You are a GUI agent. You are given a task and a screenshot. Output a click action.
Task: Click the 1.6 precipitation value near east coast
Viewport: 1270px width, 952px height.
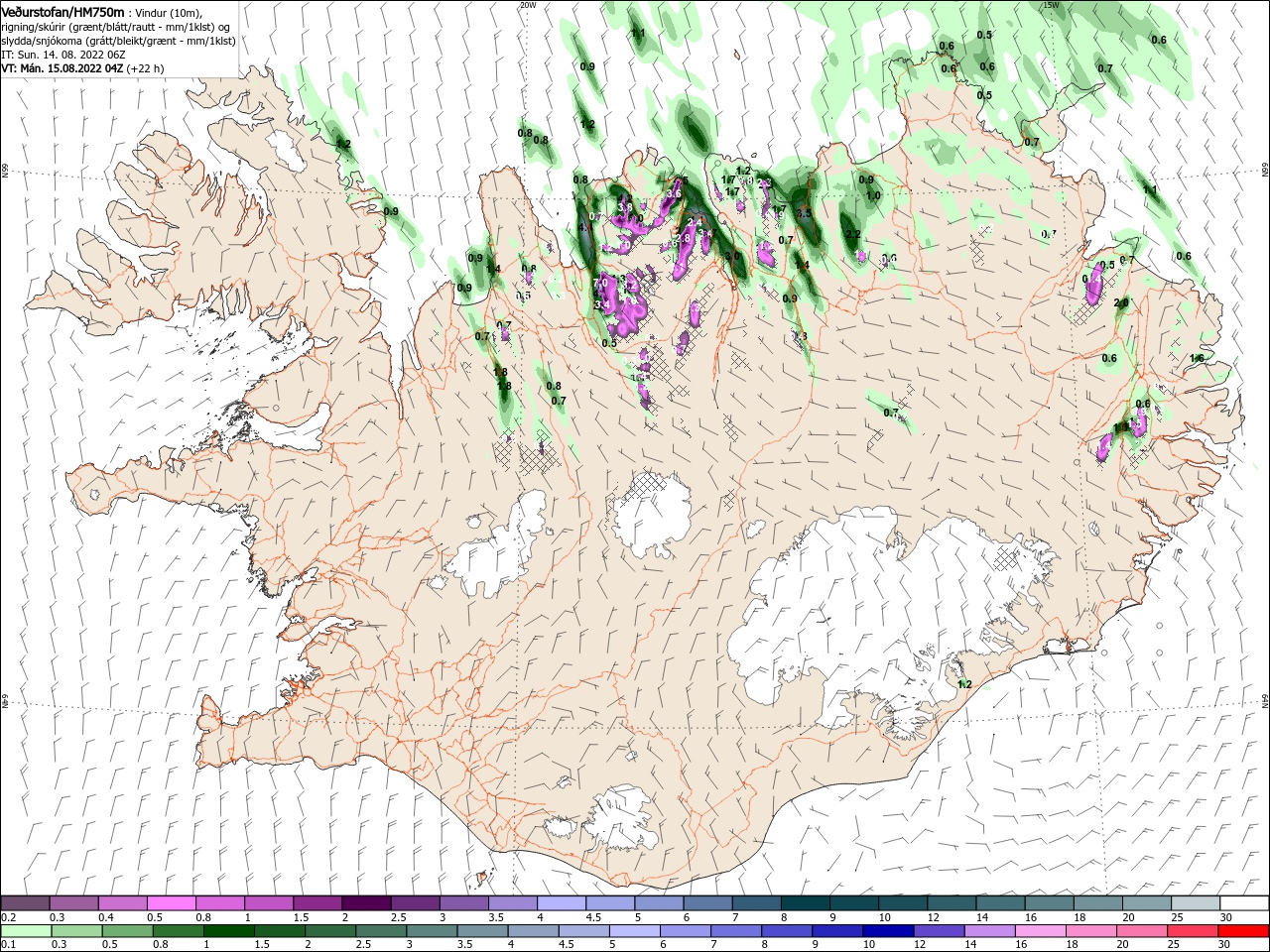[1197, 358]
